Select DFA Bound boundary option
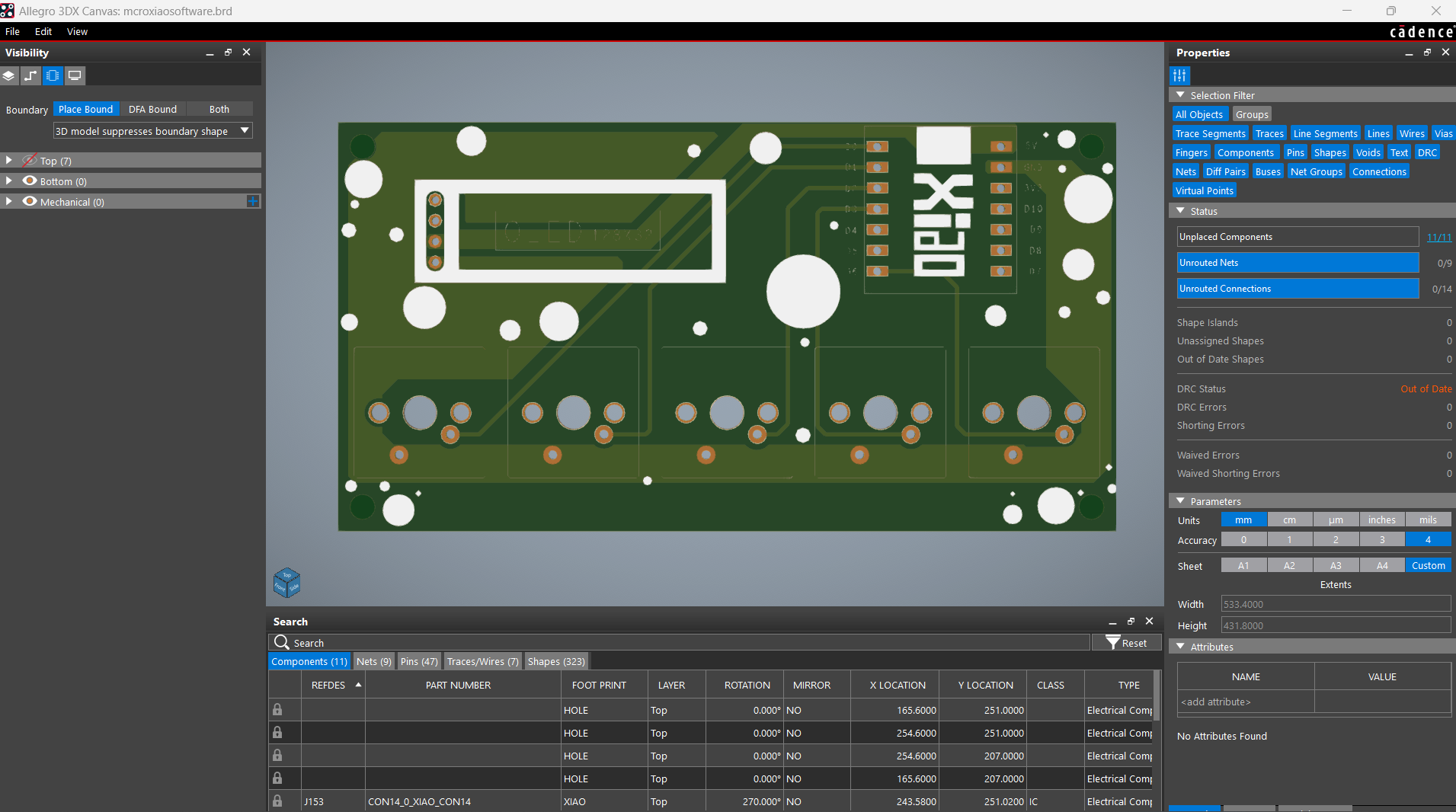This screenshot has width=1456, height=812. pos(152,109)
